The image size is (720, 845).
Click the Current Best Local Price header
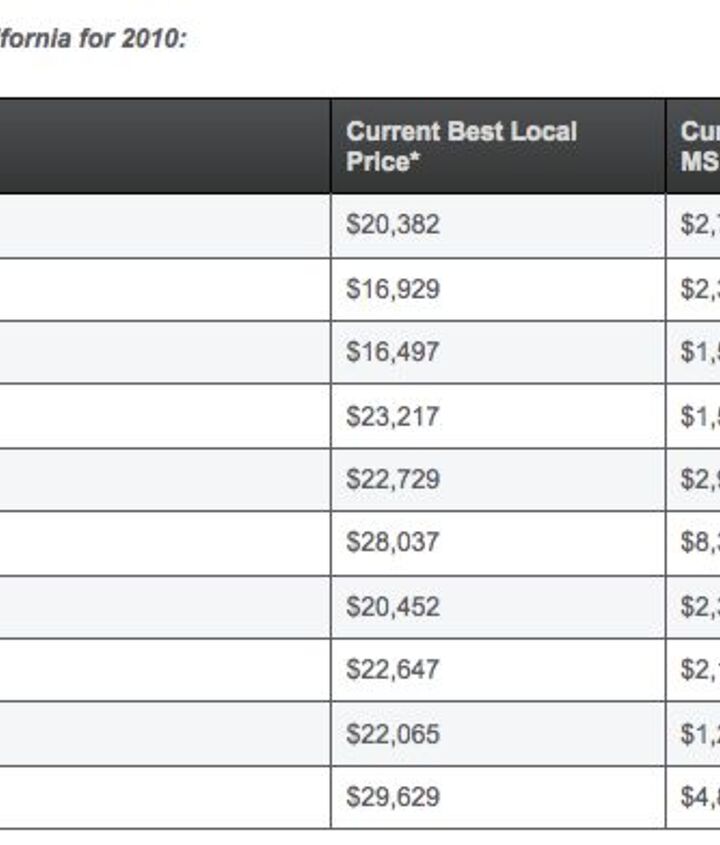(461, 146)
